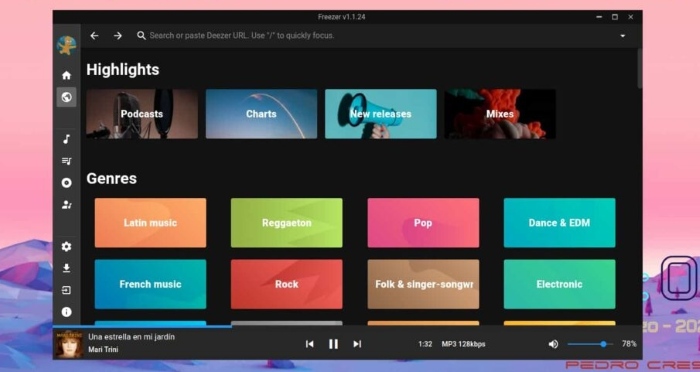This screenshot has width=700, height=372.
Task: Click song title Una estrella en mi jardín
Action: 131,337
